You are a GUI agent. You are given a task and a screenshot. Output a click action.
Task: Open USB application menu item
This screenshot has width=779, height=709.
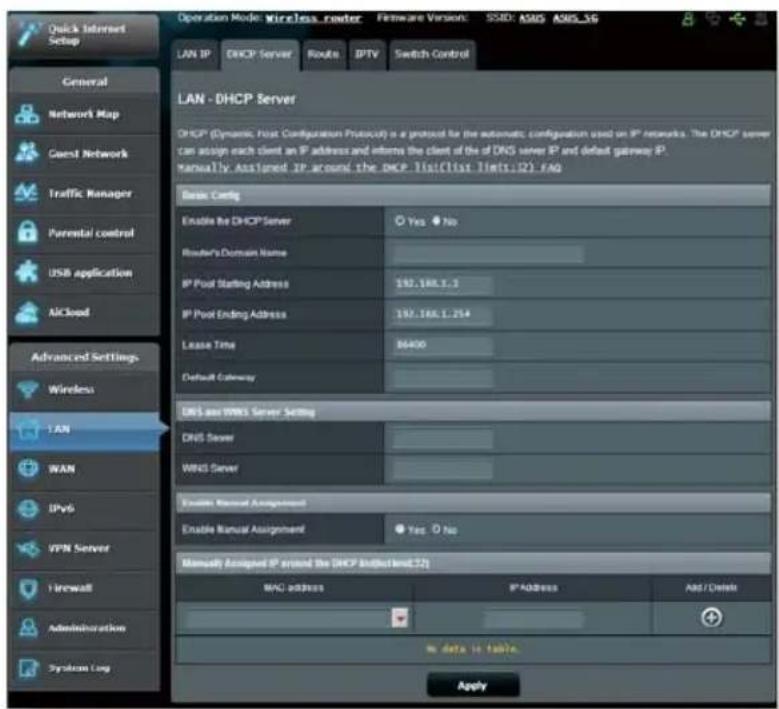click(84, 273)
